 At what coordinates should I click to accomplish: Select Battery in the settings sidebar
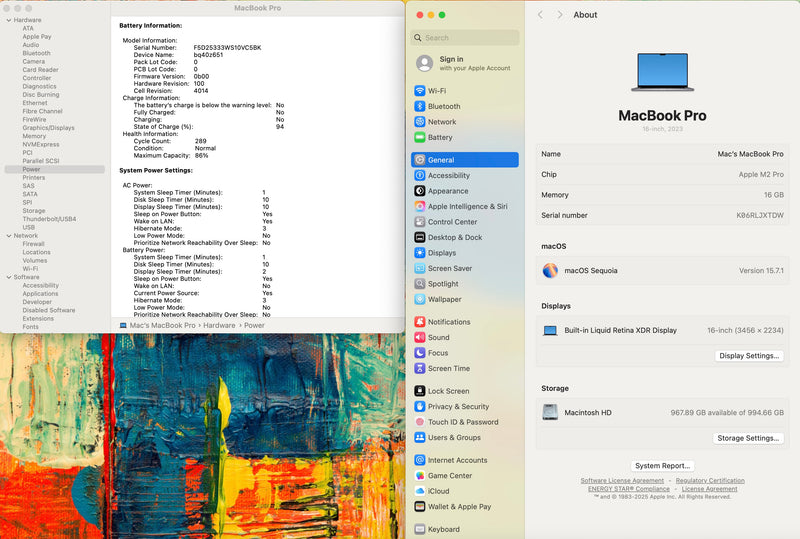click(x=440, y=137)
